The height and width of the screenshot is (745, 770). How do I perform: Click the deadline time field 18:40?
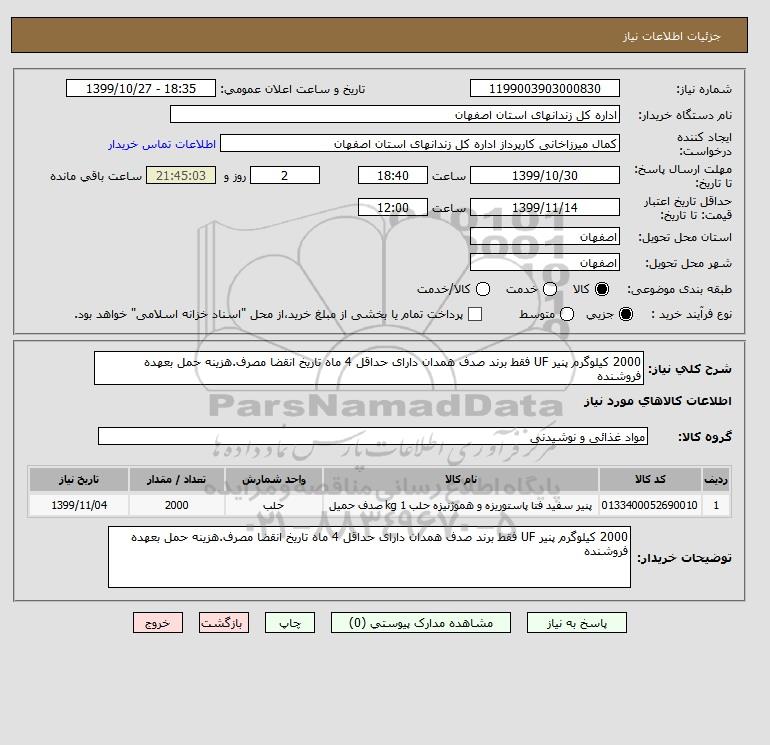(x=393, y=175)
